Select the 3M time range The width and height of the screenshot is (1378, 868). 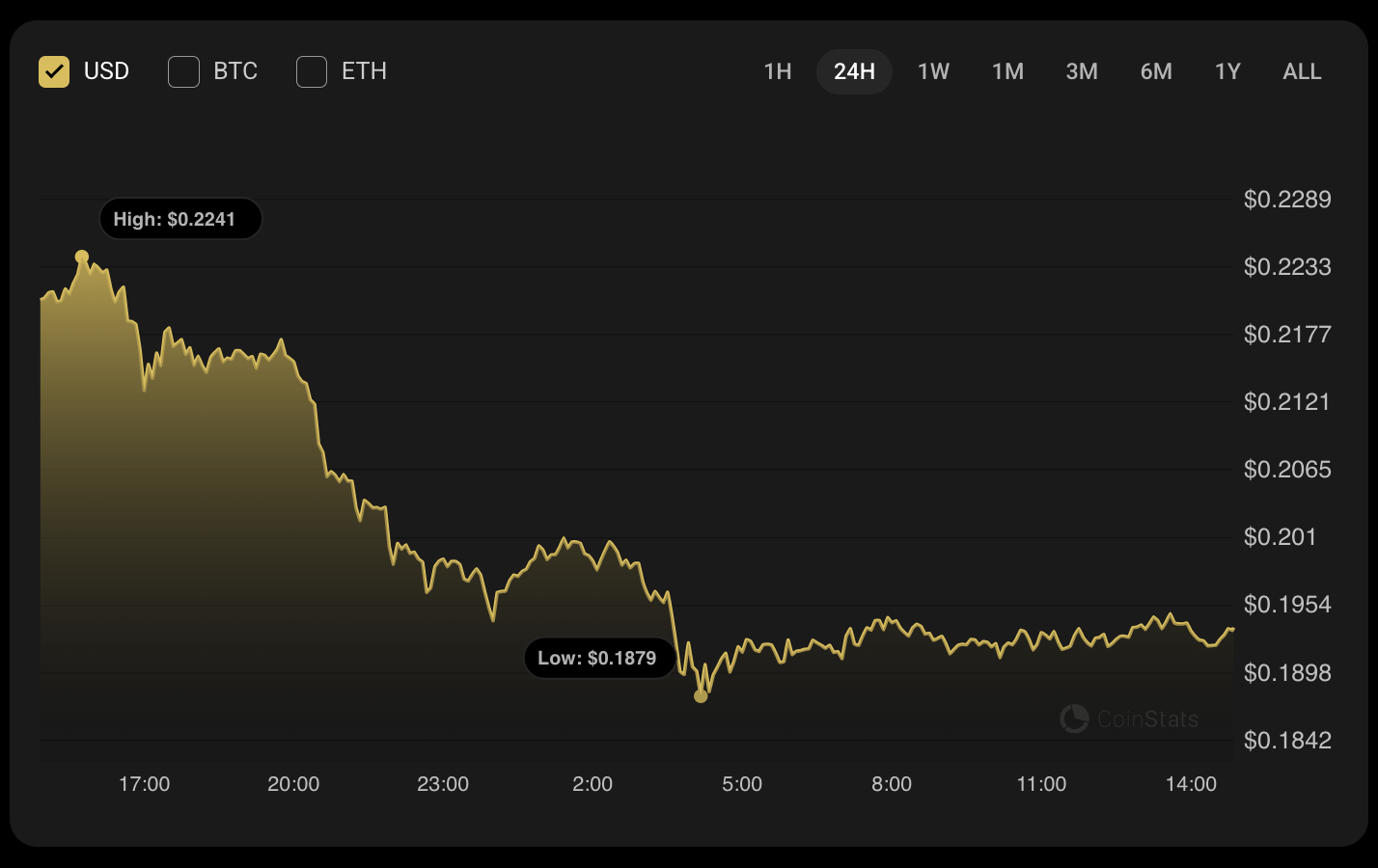(1082, 71)
